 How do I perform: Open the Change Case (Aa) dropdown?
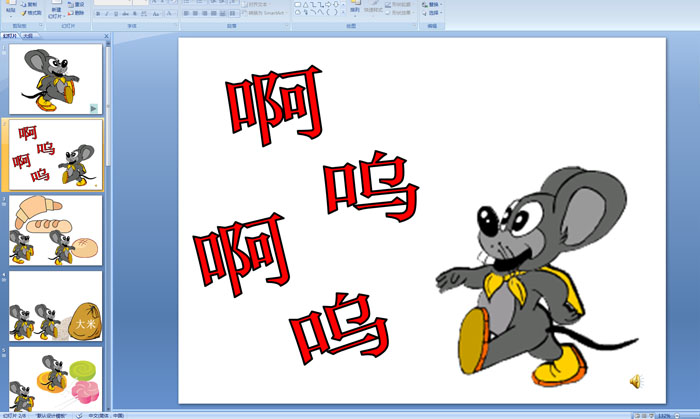[156, 14]
